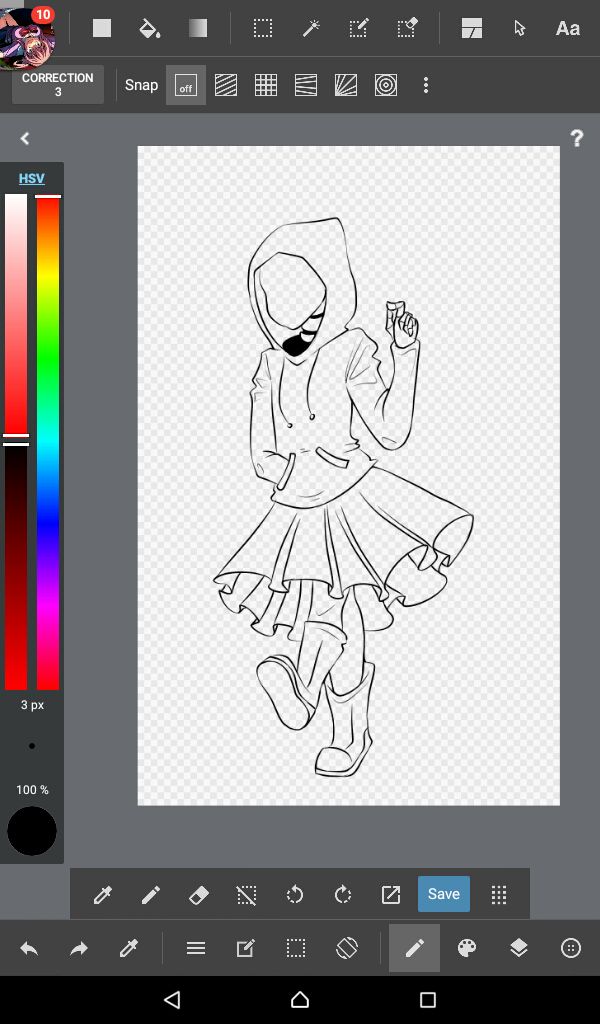Open the hamburger main menu

[x=196, y=948]
